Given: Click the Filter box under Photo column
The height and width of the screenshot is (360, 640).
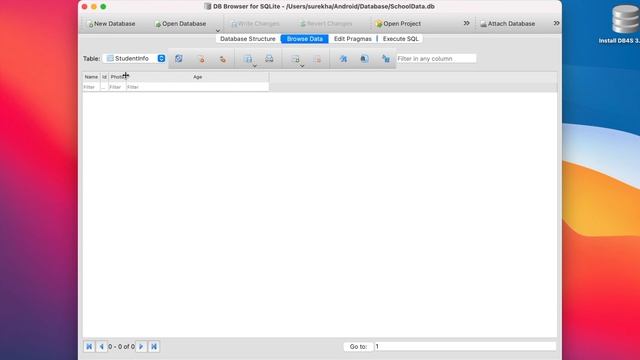Looking at the screenshot, I should [x=117, y=87].
